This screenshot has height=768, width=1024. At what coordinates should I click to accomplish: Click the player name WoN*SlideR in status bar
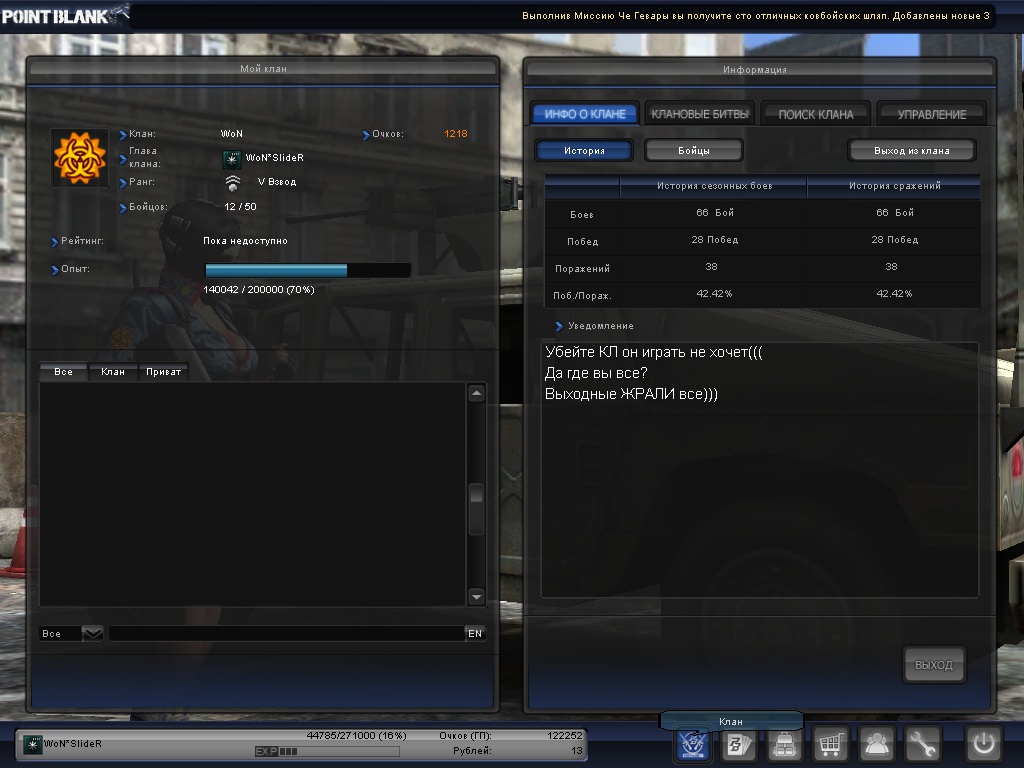coord(72,743)
